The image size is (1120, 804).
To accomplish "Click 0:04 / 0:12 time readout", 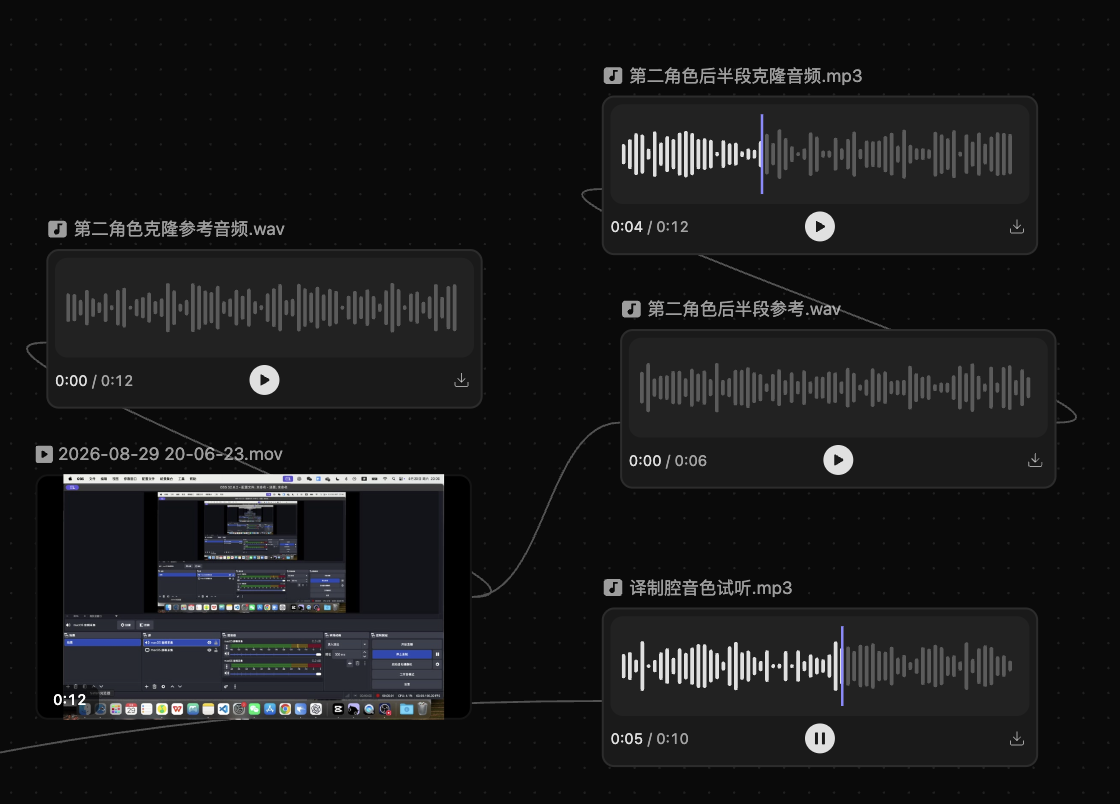I will point(649,226).
